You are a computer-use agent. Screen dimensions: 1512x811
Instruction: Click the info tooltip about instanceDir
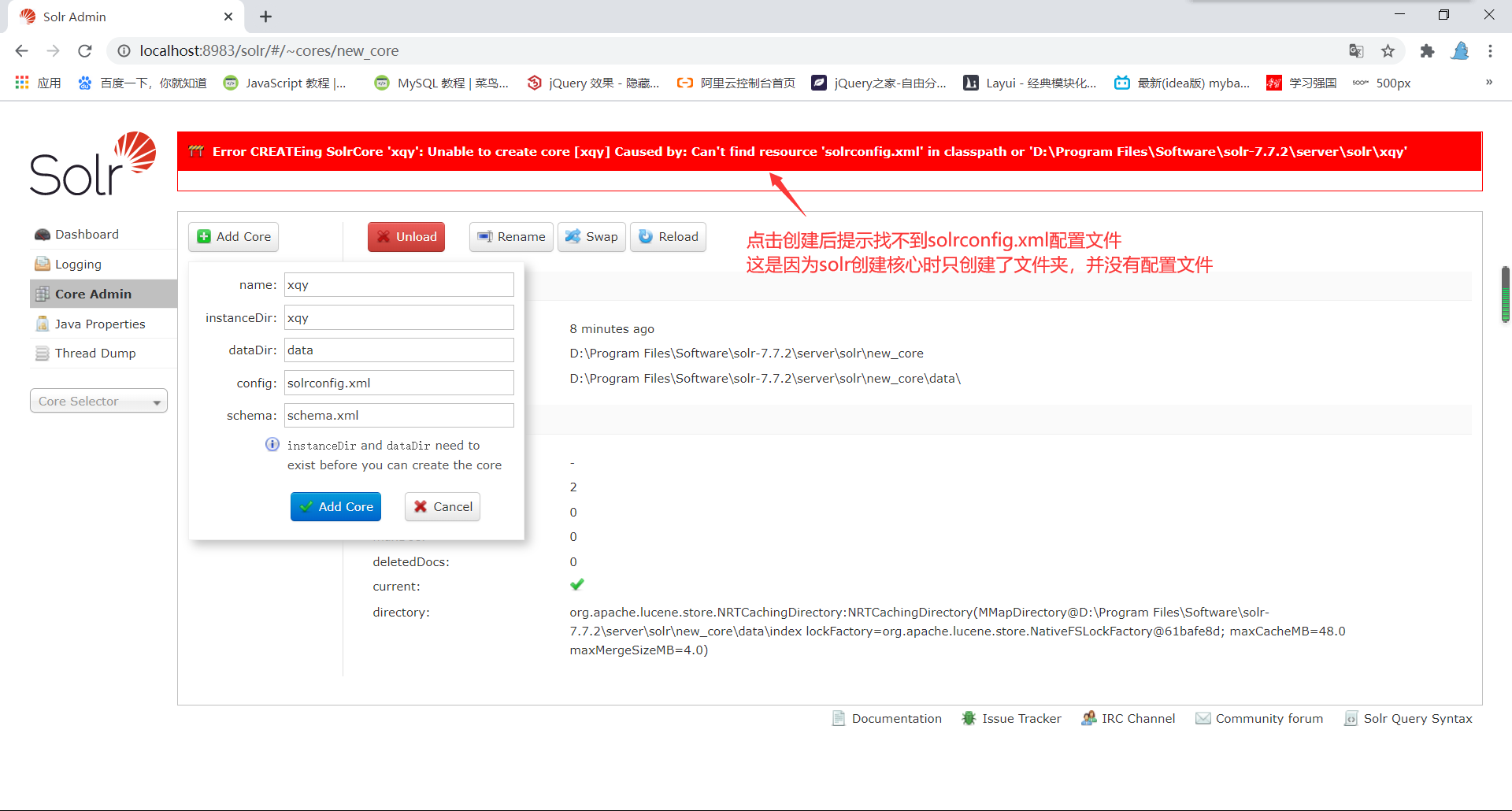pos(272,444)
